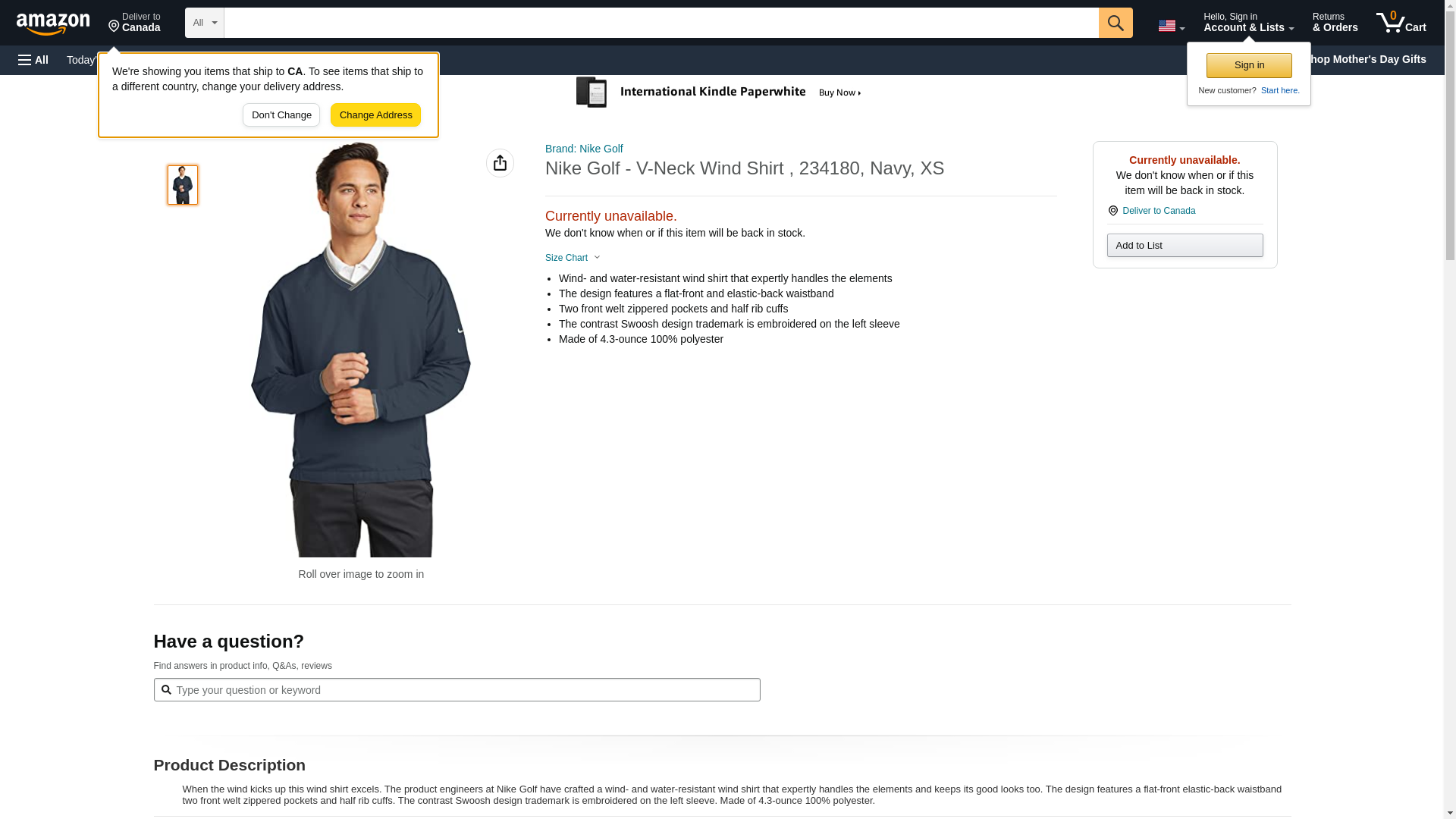The width and height of the screenshot is (1456, 819).
Task: Open the Account & Lists dropdown
Action: (1248, 23)
